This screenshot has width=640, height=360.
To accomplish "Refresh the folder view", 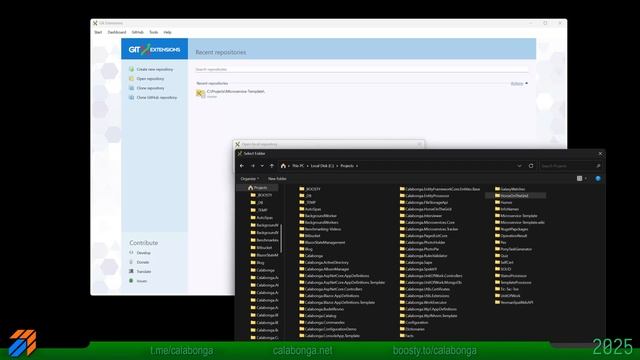I will coord(531,166).
